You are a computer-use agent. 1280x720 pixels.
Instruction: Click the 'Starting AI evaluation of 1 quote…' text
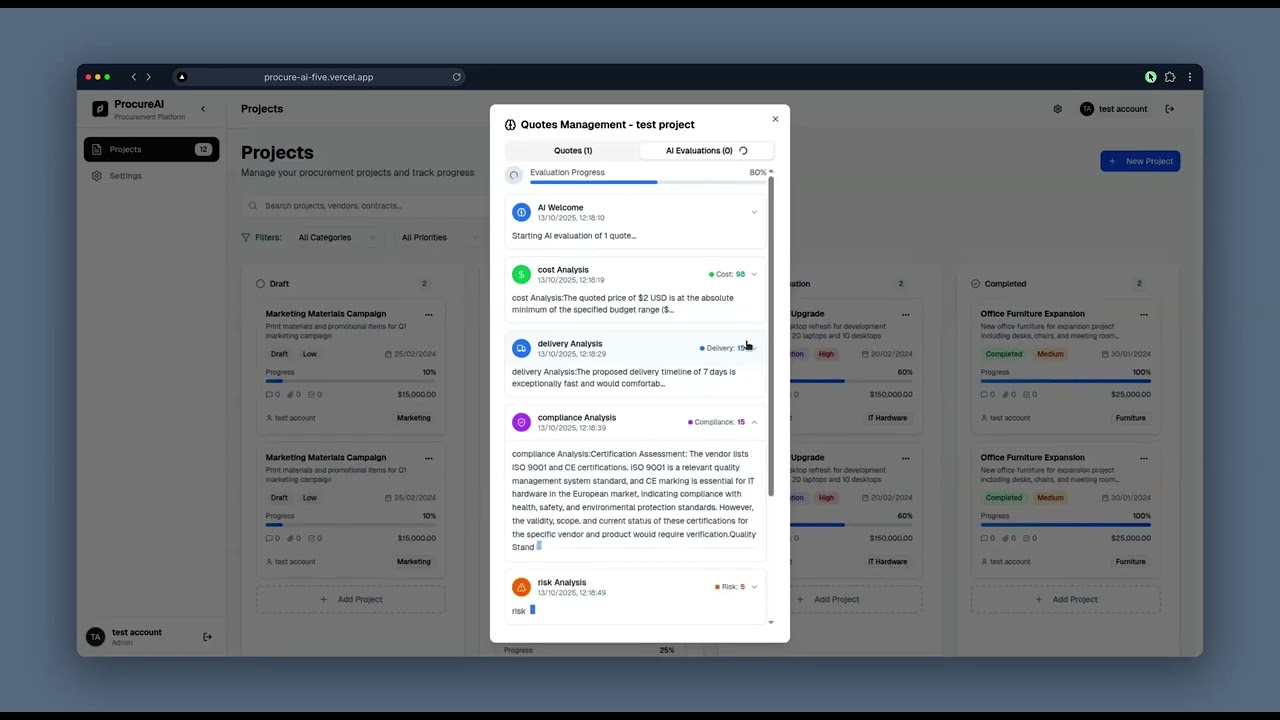[574, 236]
